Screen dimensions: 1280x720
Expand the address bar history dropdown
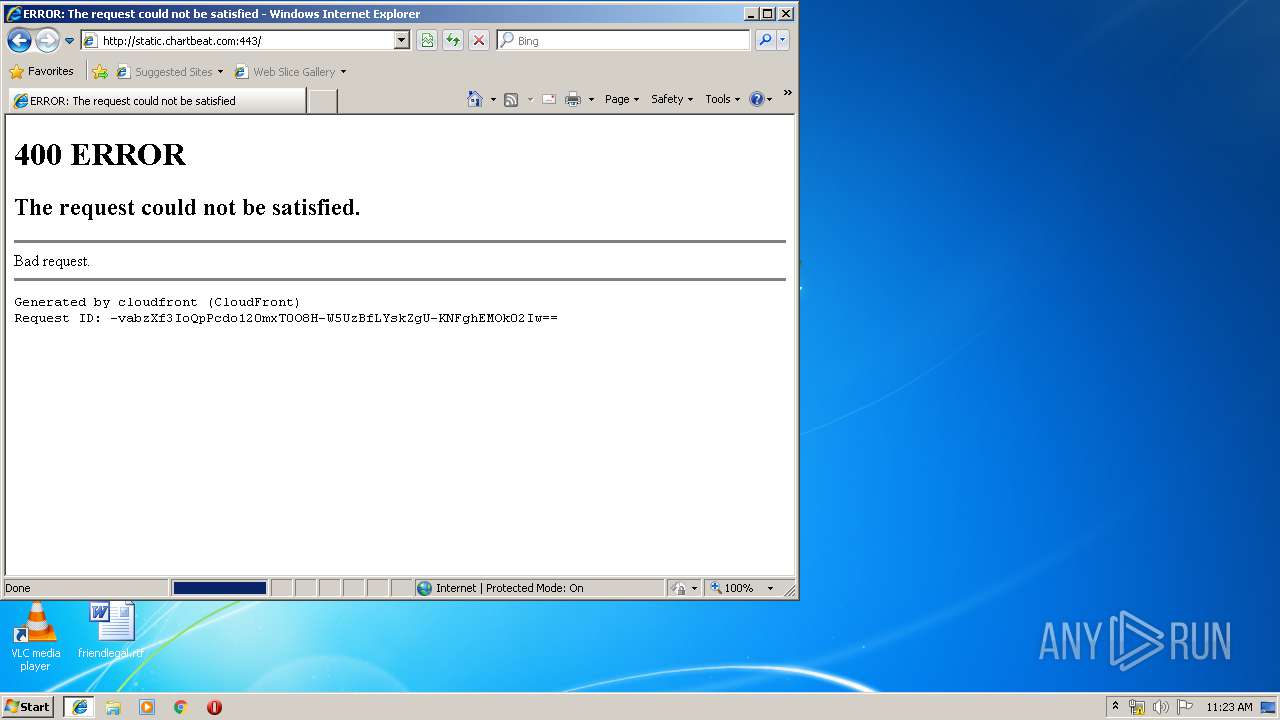point(402,40)
